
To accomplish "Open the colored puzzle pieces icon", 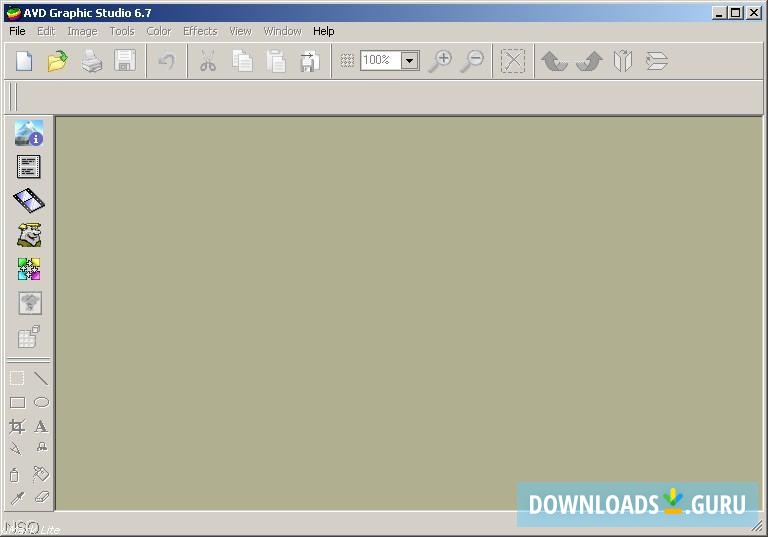I will [x=29, y=269].
